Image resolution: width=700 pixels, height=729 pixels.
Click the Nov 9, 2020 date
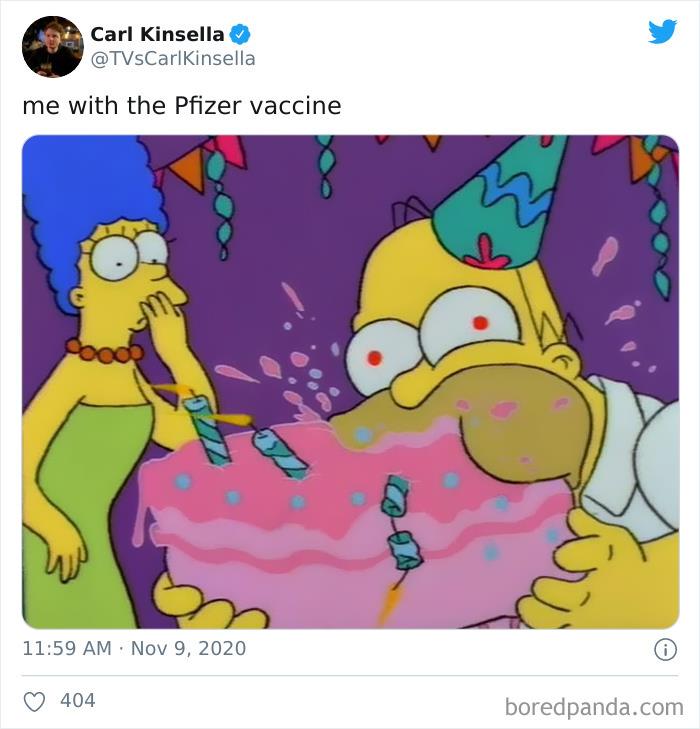tap(188, 648)
